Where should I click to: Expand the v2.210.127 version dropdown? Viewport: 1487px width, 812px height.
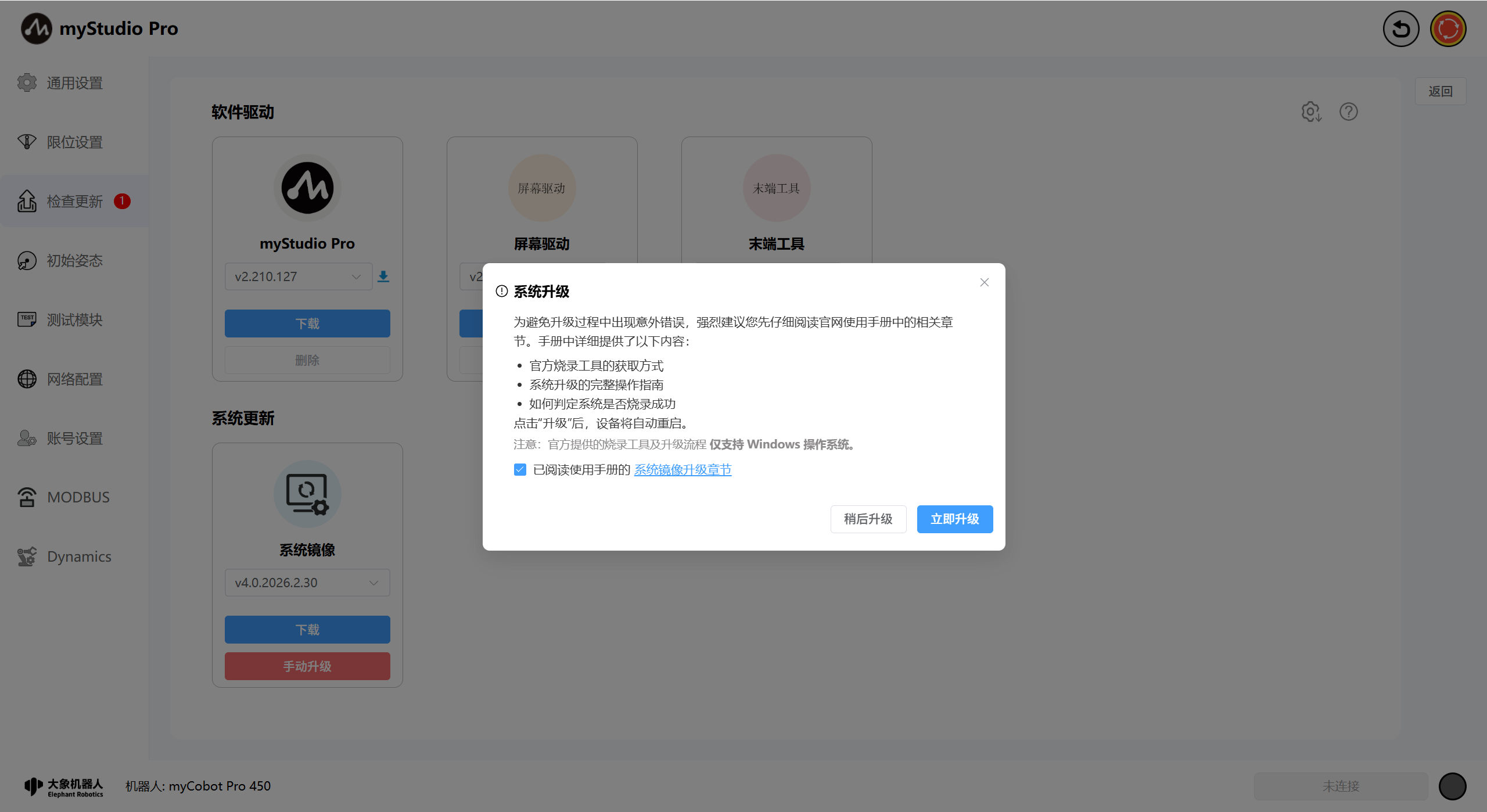pyautogui.click(x=298, y=276)
